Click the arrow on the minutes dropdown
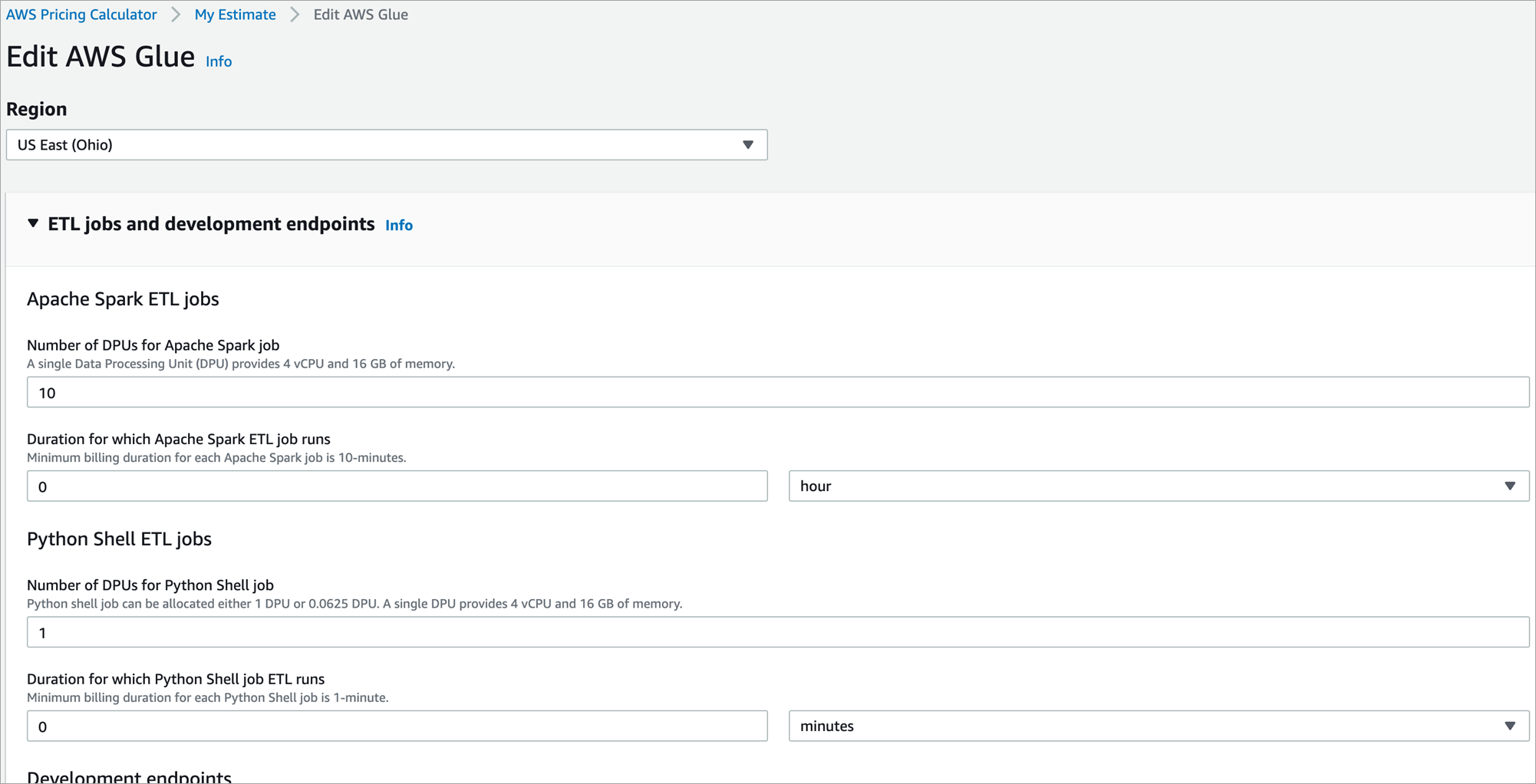The width and height of the screenshot is (1536, 784). (x=1510, y=726)
